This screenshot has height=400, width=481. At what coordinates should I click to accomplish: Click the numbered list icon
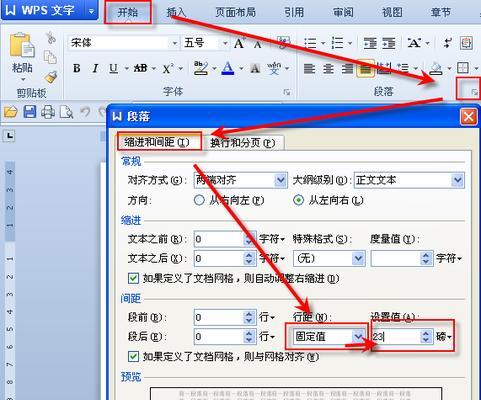tap(337, 43)
